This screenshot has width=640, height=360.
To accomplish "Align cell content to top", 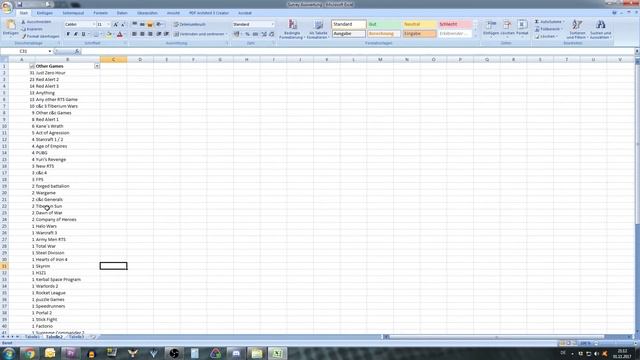I will pos(134,24).
